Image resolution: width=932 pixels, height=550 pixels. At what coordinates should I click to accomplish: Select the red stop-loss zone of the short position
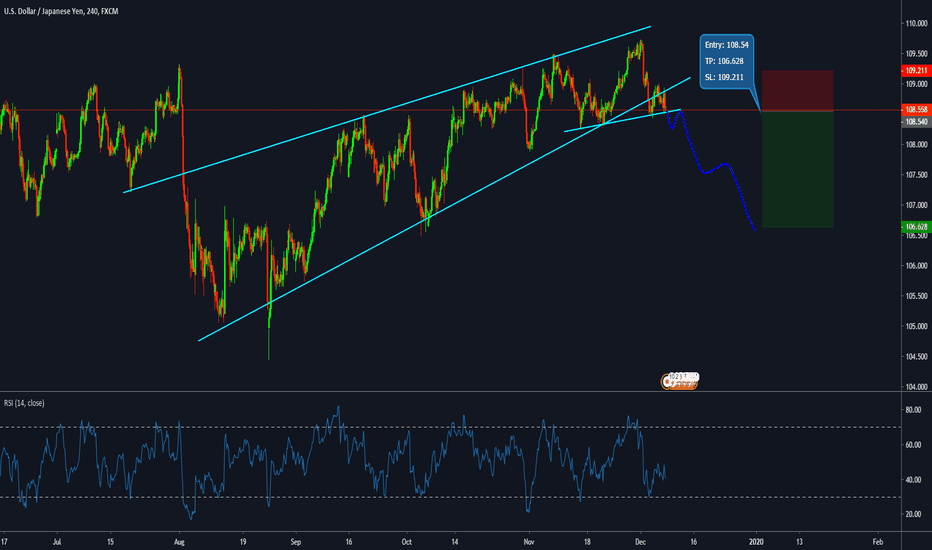(797, 90)
